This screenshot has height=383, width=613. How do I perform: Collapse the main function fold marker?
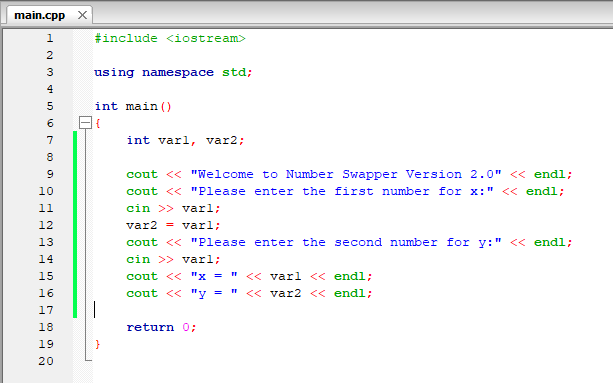tap(85, 123)
